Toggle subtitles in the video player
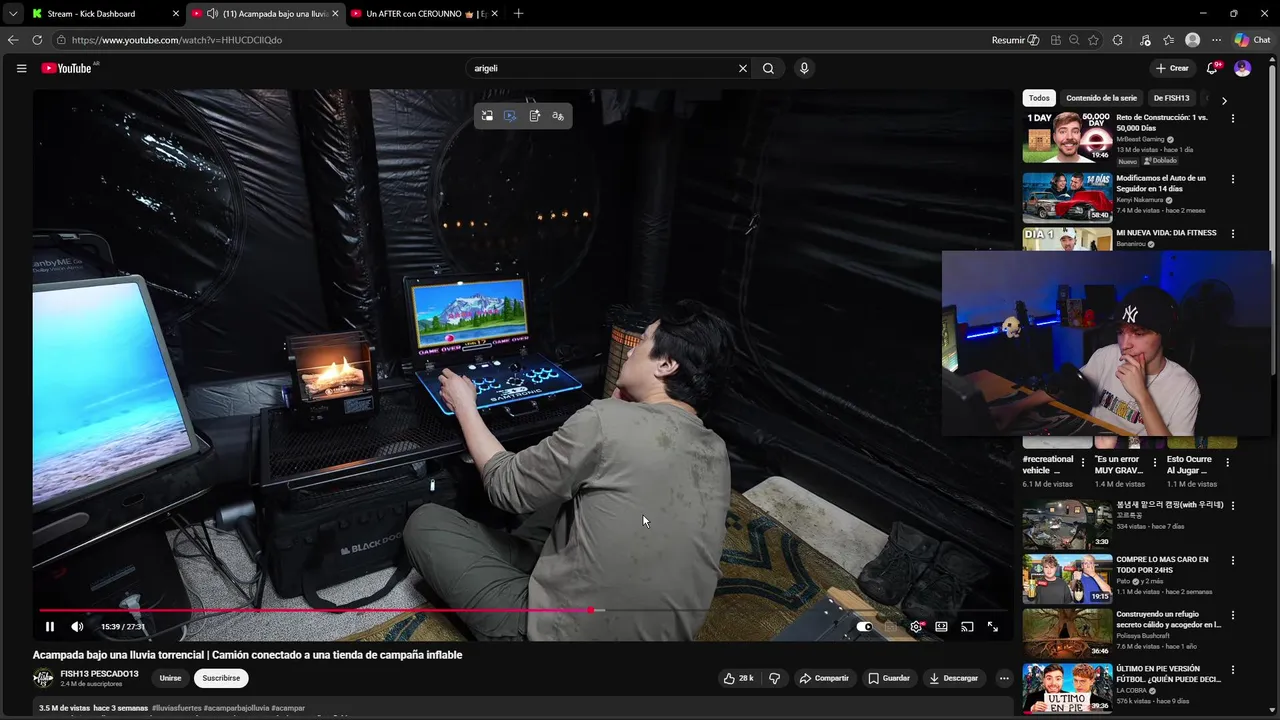 pyautogui.click(x=890, y=627)
